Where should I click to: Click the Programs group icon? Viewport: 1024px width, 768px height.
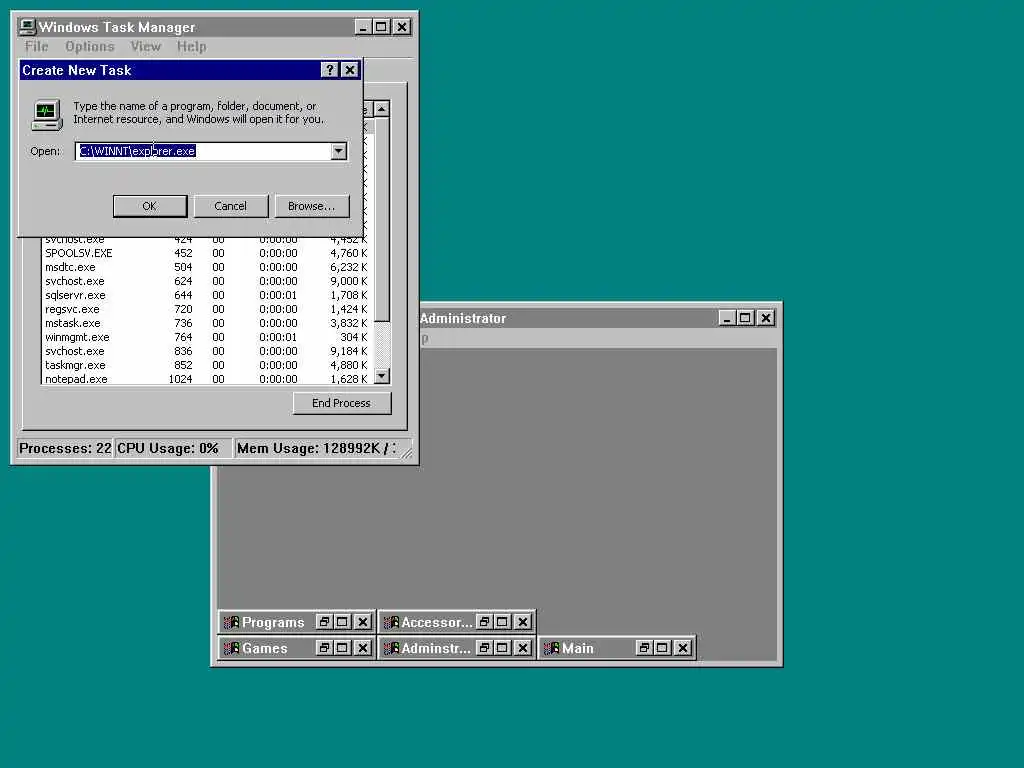[231, 622]
